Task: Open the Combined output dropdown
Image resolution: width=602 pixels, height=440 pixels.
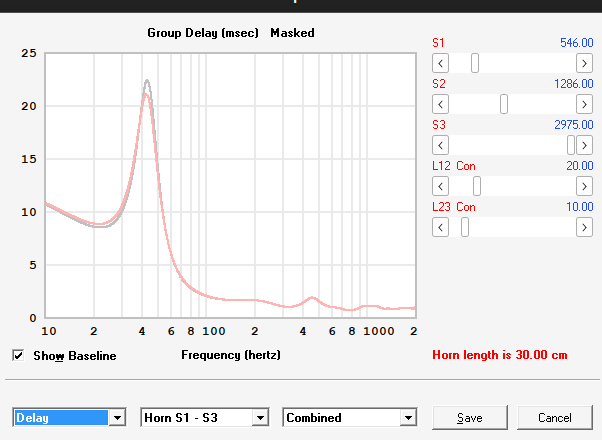Action: pyautogui.click(x=408, y=417)
